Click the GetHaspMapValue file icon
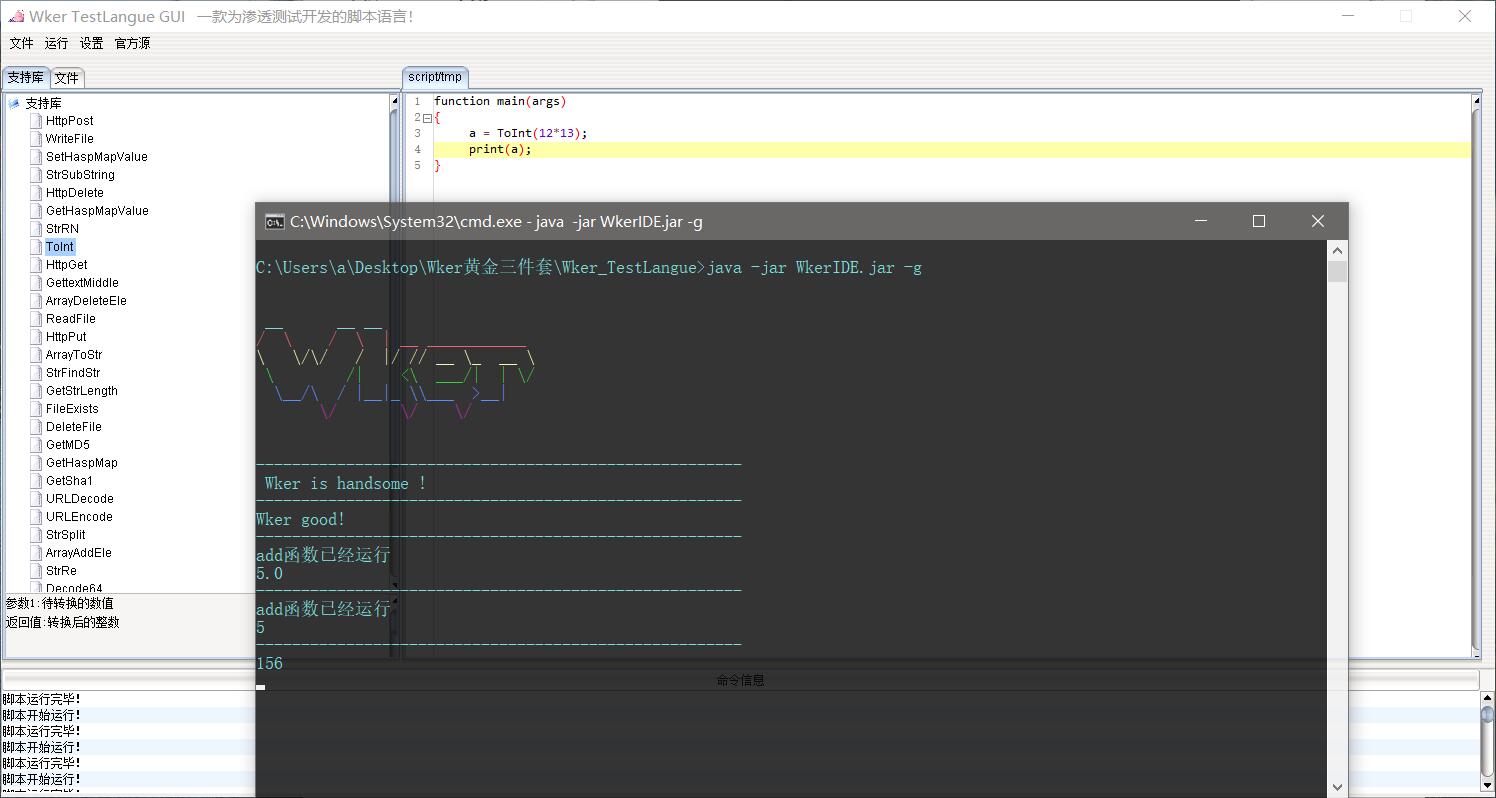The image size is (1496, 798). tap(36, 211)
